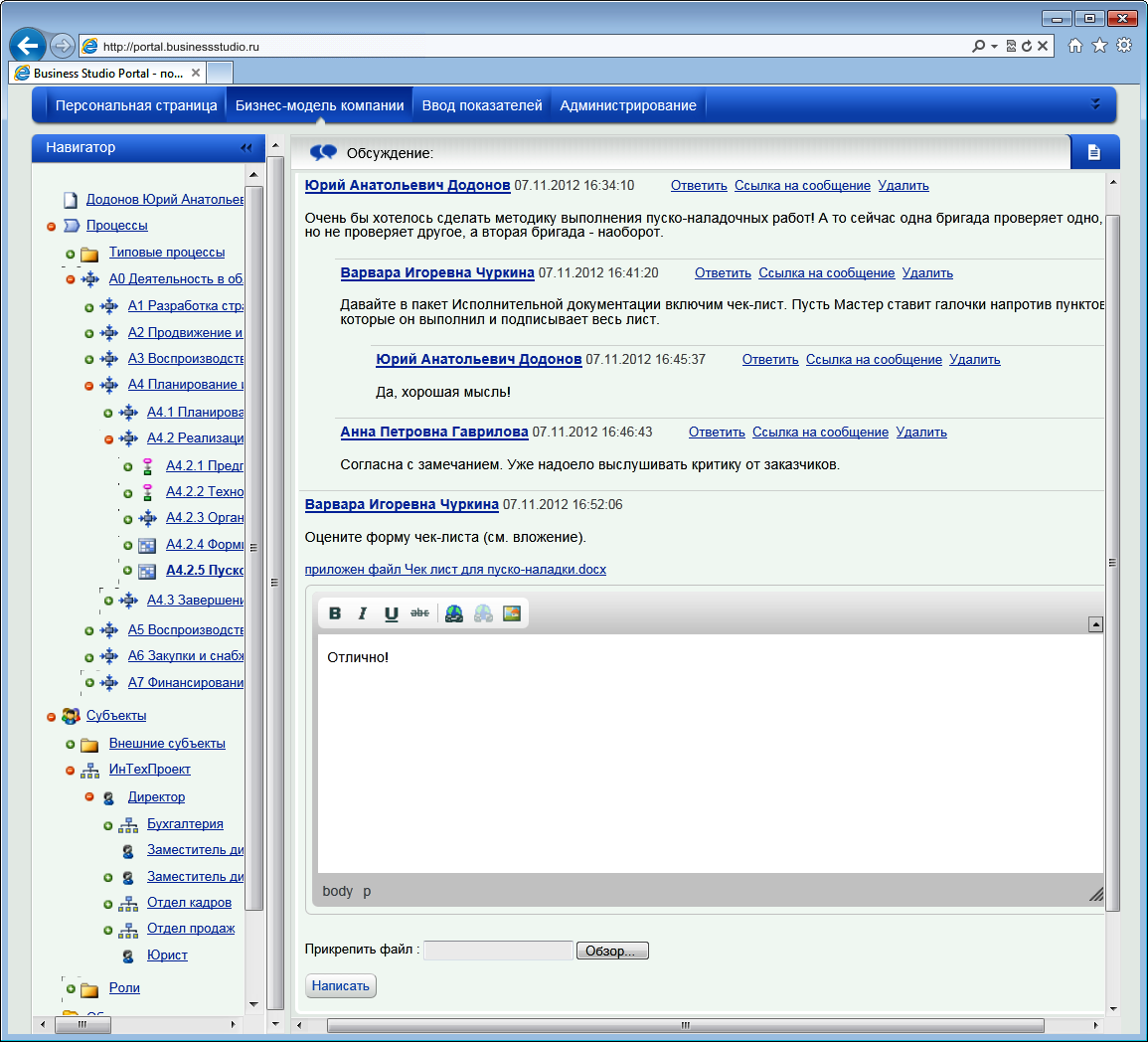Toggle underline formatting in the editor

[392, 613]
